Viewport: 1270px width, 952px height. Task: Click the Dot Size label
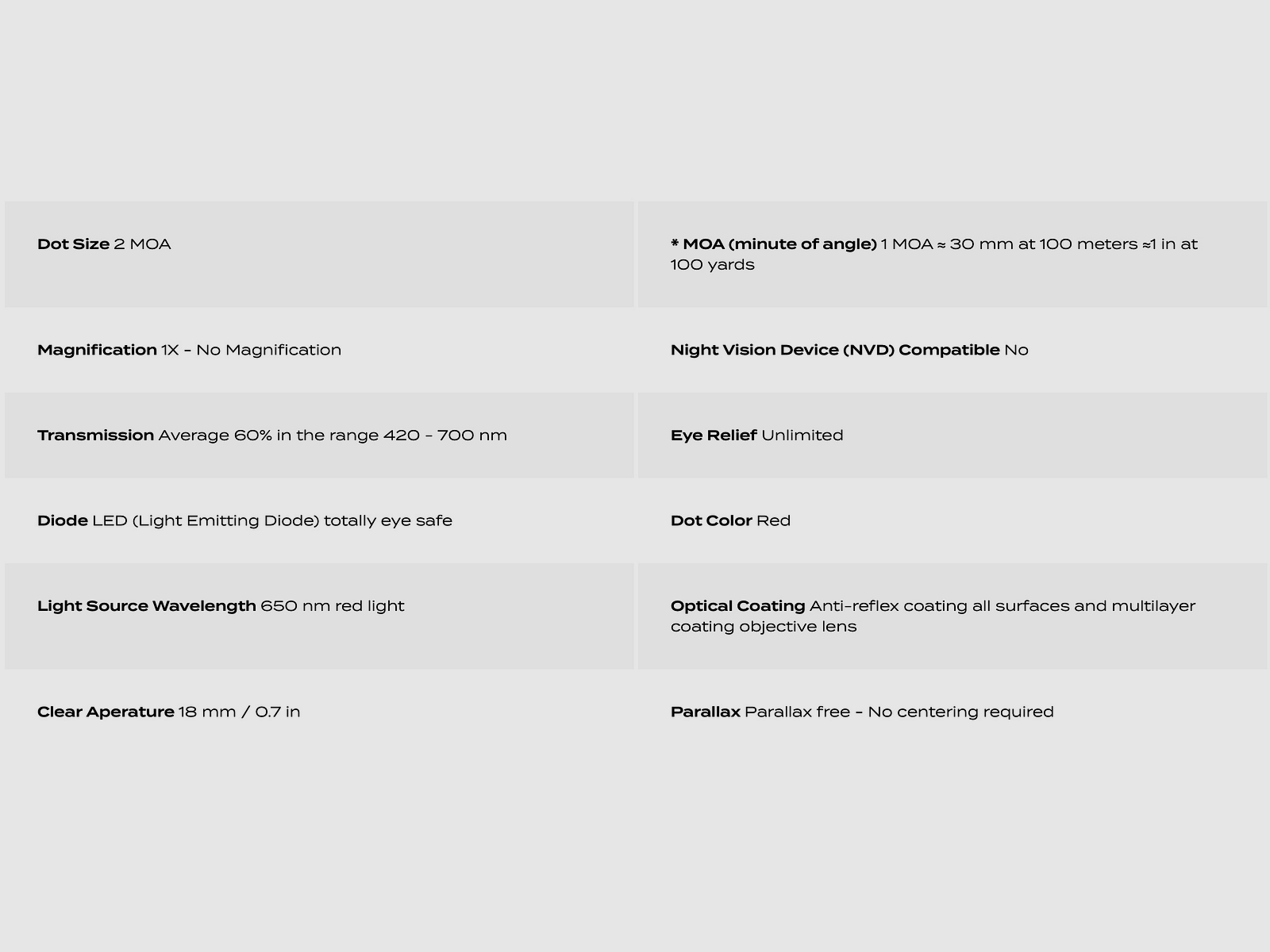click(x=73, y=244)
